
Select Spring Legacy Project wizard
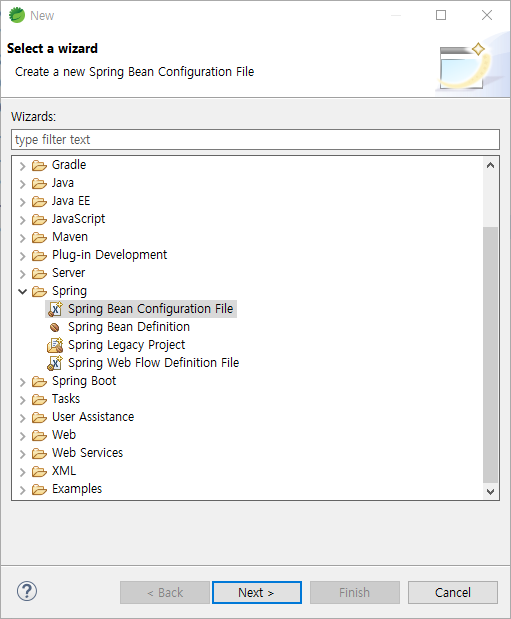(126, 345)
